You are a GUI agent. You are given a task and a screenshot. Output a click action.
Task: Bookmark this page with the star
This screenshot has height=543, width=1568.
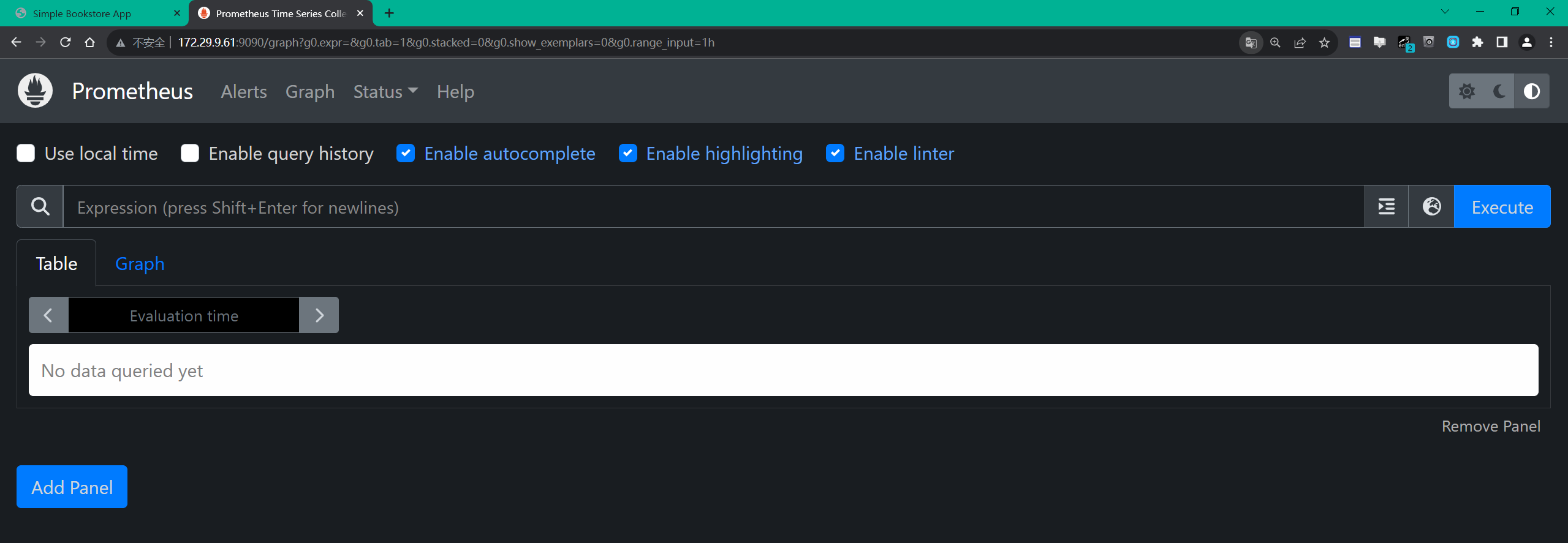point(1324,42)
